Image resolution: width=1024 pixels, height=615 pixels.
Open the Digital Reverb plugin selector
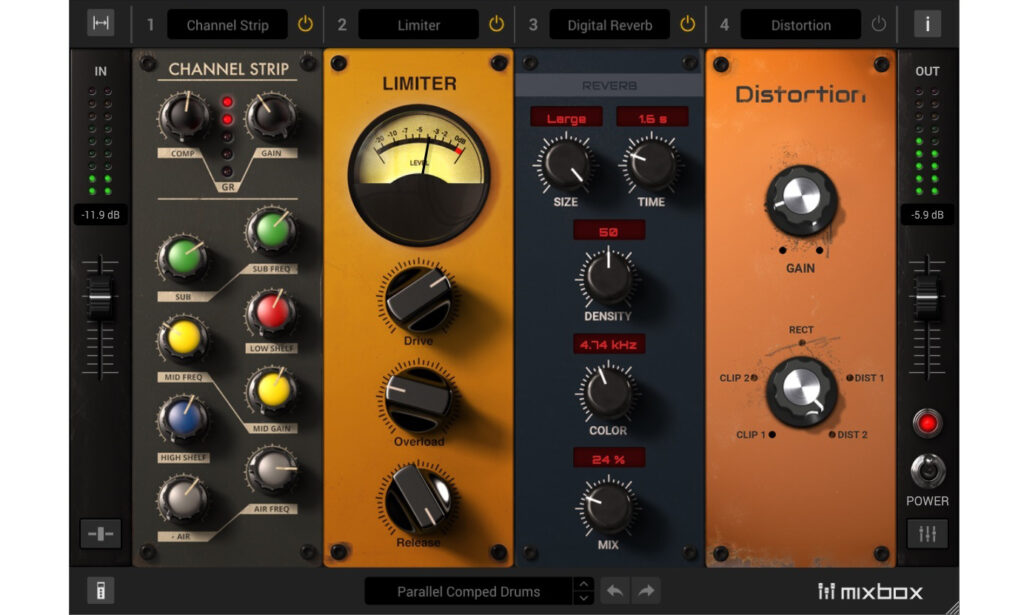pyautogui.click(x=609, y=24)
